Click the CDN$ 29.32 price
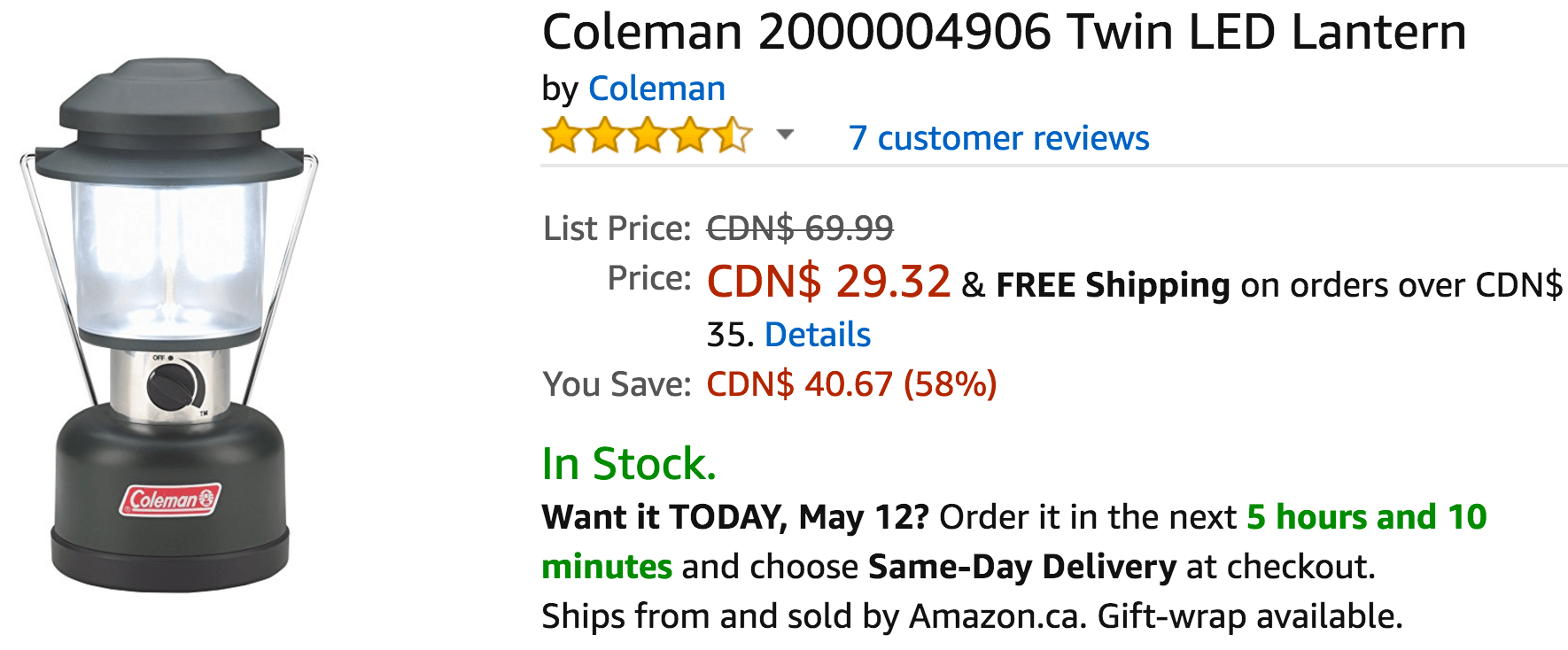The height and width of the screenshot is (650, 1568). 828,282
